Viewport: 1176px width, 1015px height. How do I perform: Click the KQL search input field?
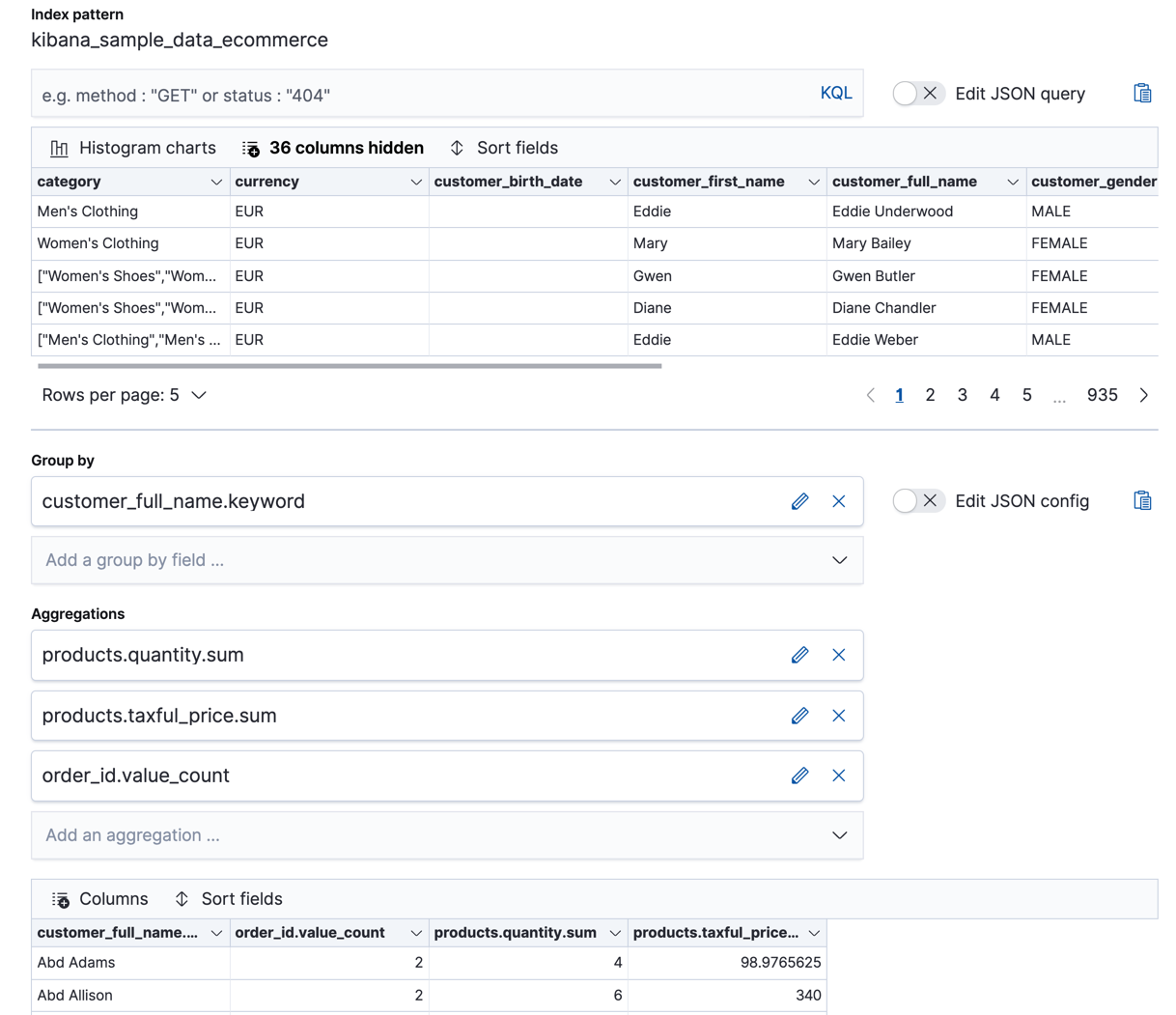[x=386, y=93]
